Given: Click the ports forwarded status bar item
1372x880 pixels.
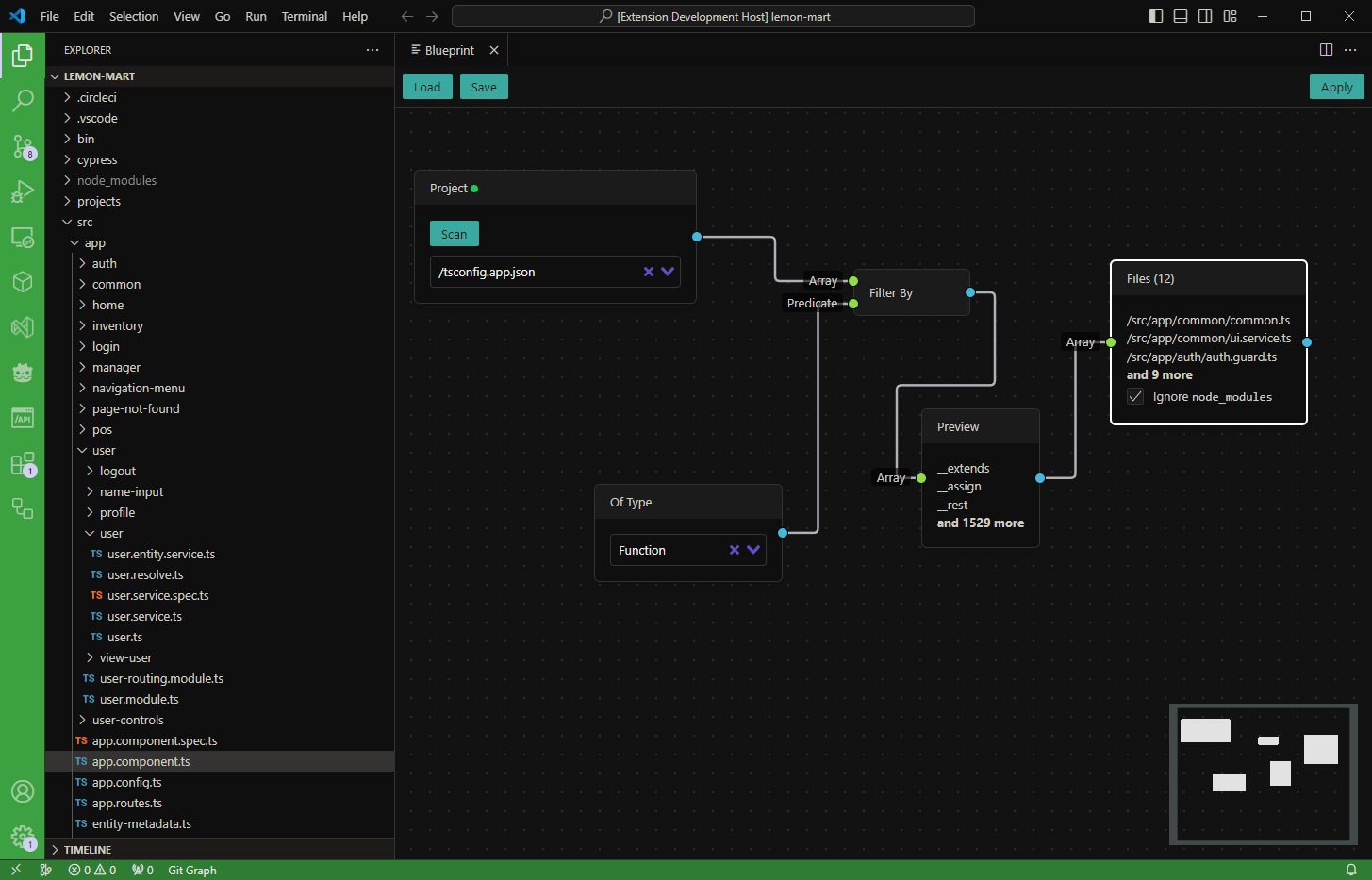Looking at the screenshot, I should tap(142, 870).
